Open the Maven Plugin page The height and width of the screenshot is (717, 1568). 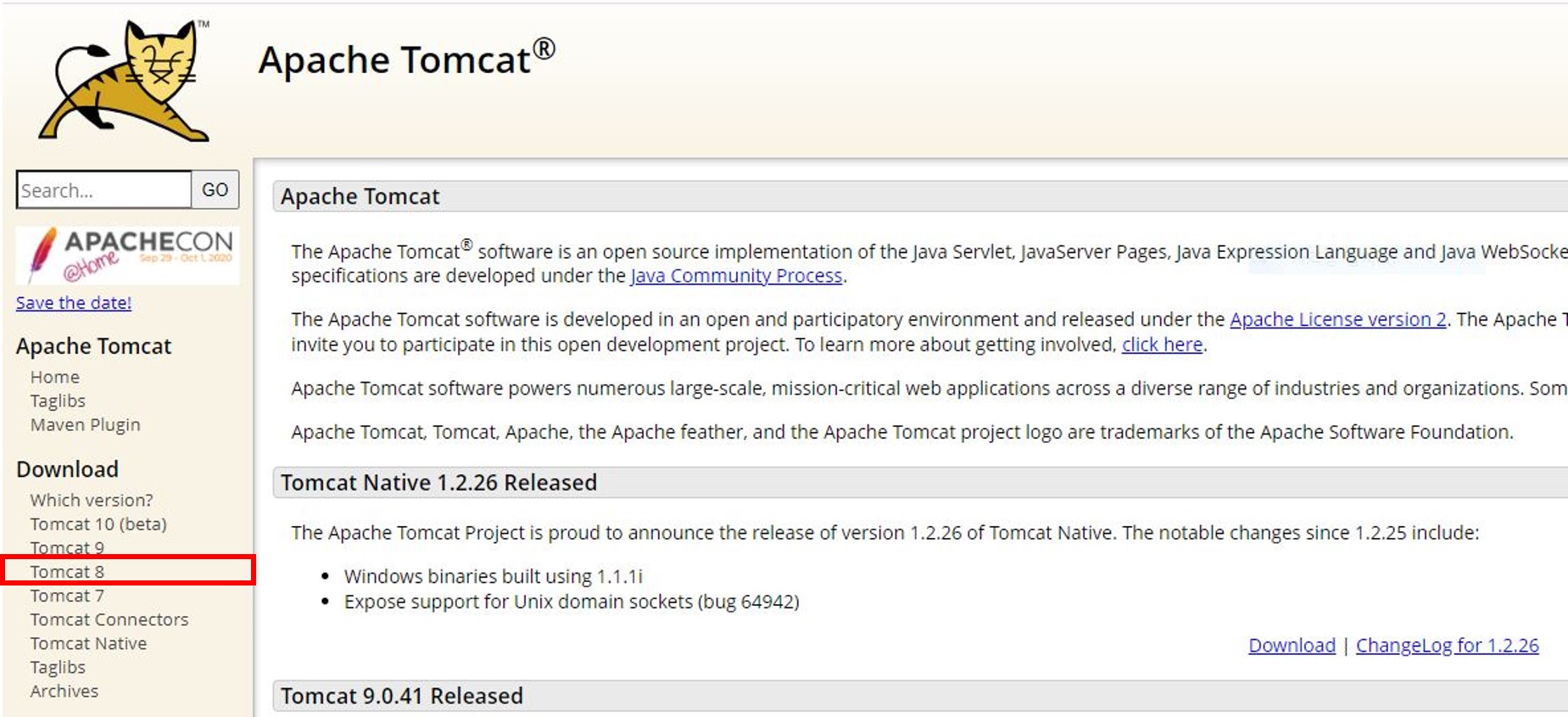click(x=85, y=423)
